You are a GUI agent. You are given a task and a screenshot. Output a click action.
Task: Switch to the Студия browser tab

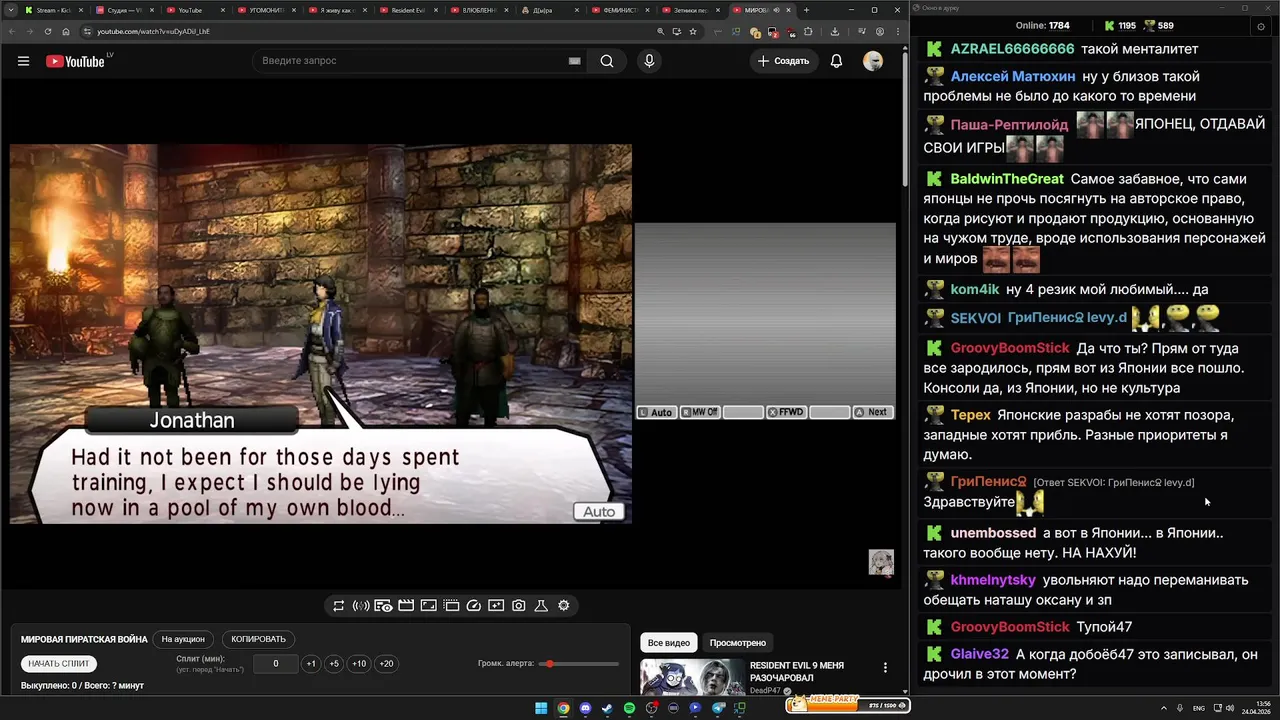pyautogui.click(x=124, y=10)
